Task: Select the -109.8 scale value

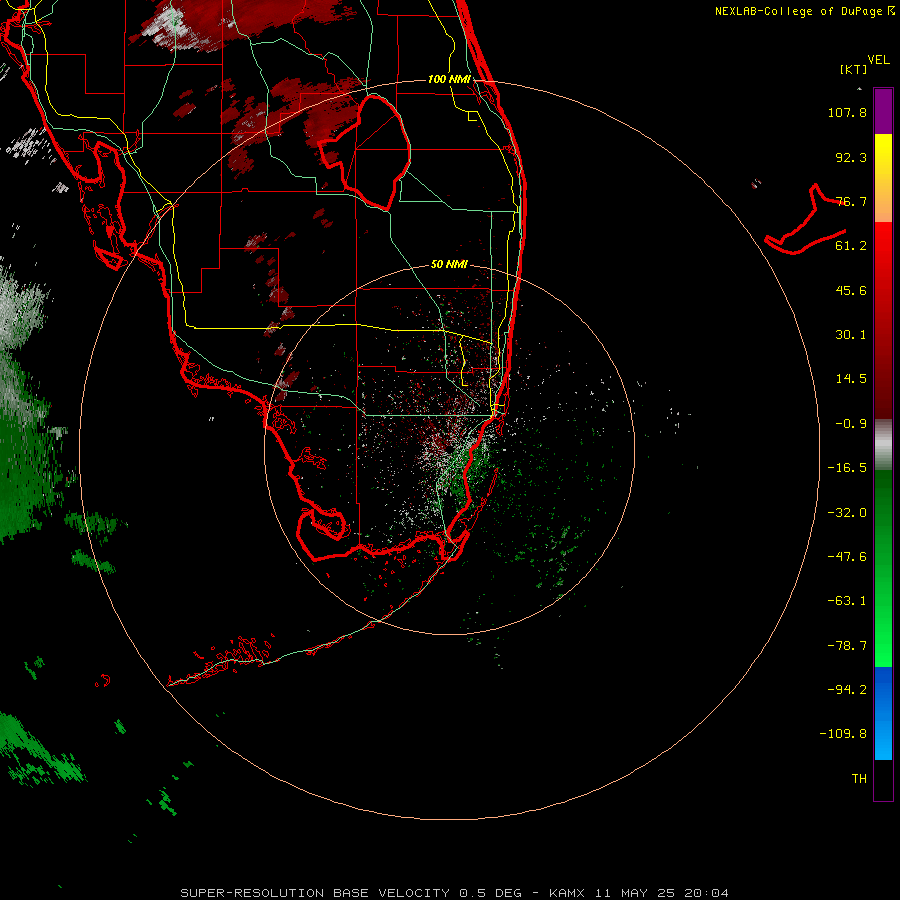Action: 843,734
